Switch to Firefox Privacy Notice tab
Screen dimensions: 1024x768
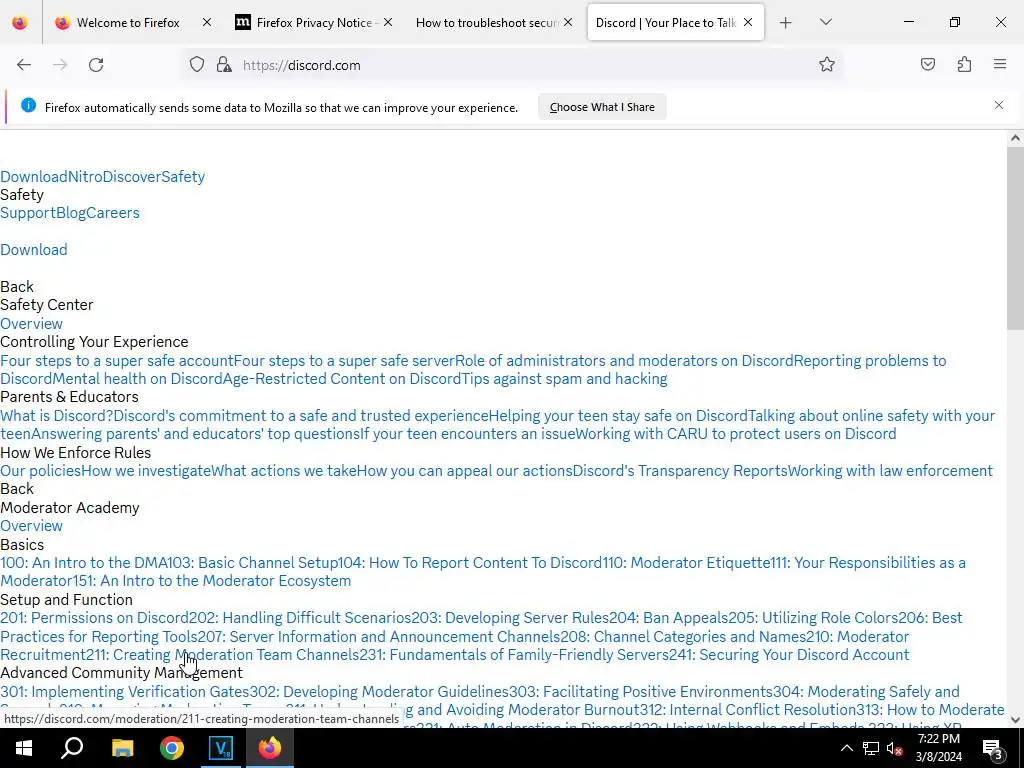point(314,23)
